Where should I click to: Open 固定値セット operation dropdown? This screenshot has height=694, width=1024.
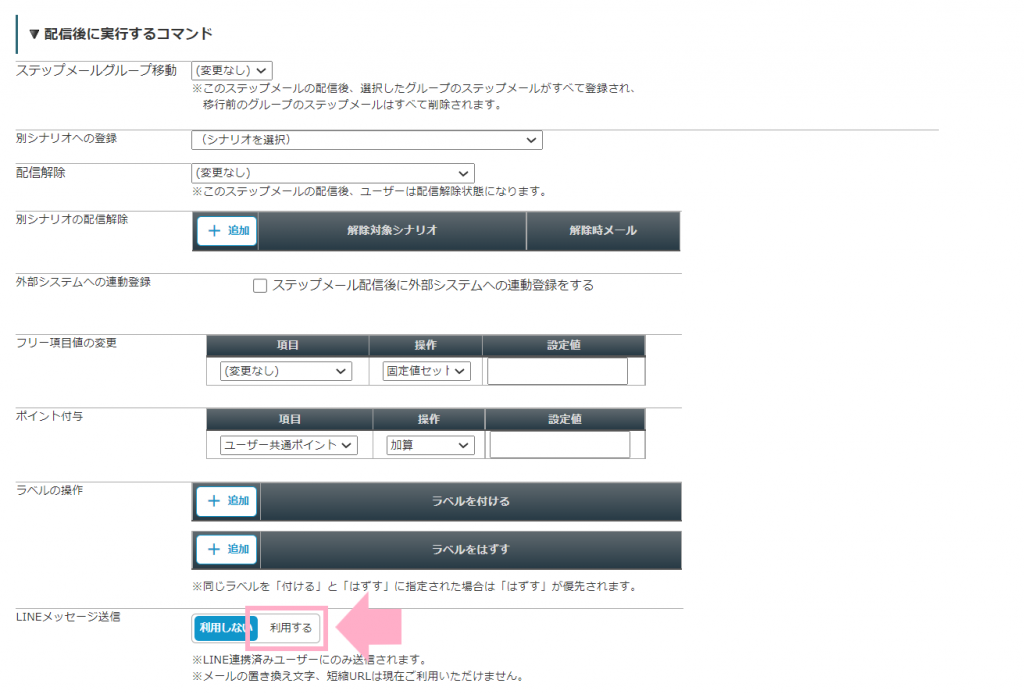(426, 371)
